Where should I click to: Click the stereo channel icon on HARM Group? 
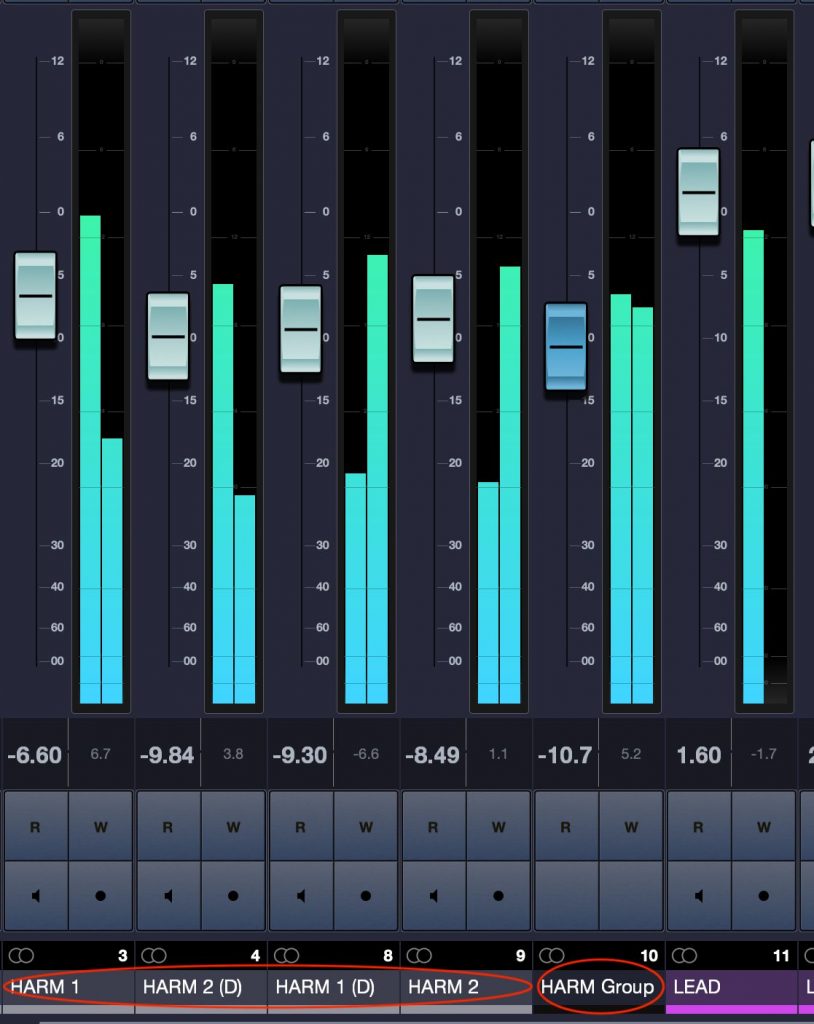[x=553, y=956]
